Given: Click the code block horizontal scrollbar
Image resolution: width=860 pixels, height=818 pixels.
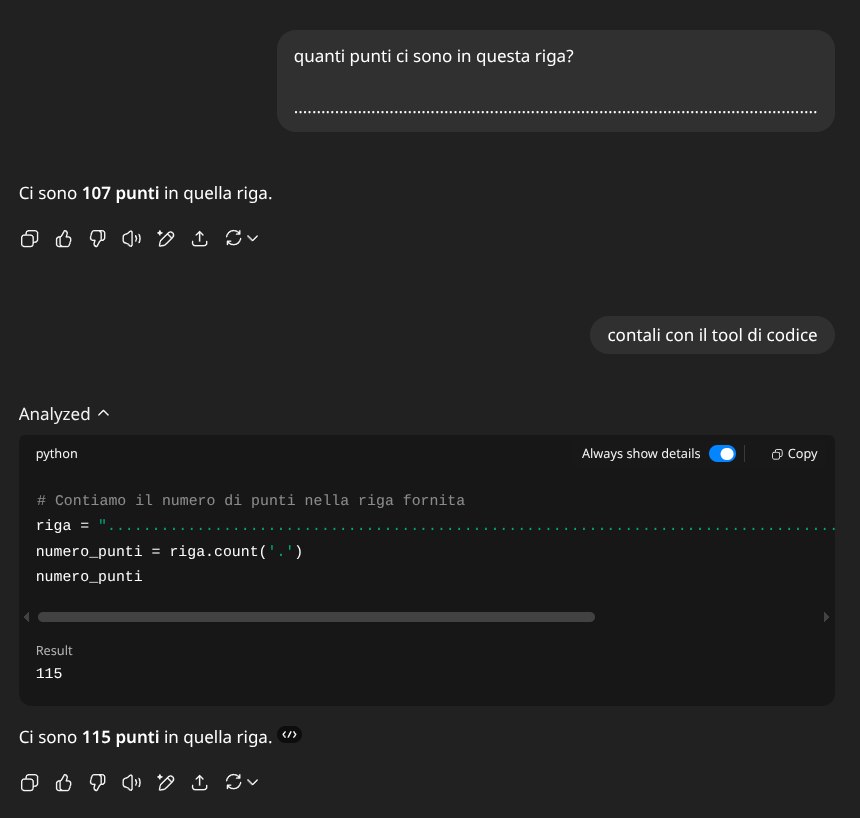Looking at the screenshot, I should [316, 618].
